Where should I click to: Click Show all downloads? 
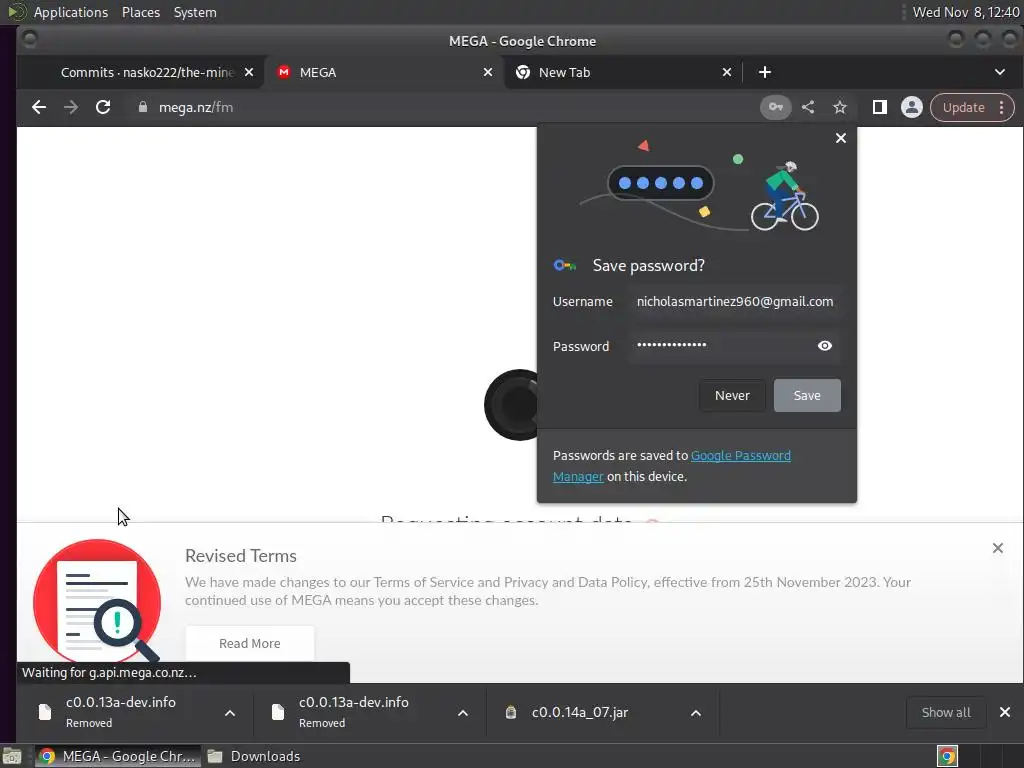coord(946,712)
